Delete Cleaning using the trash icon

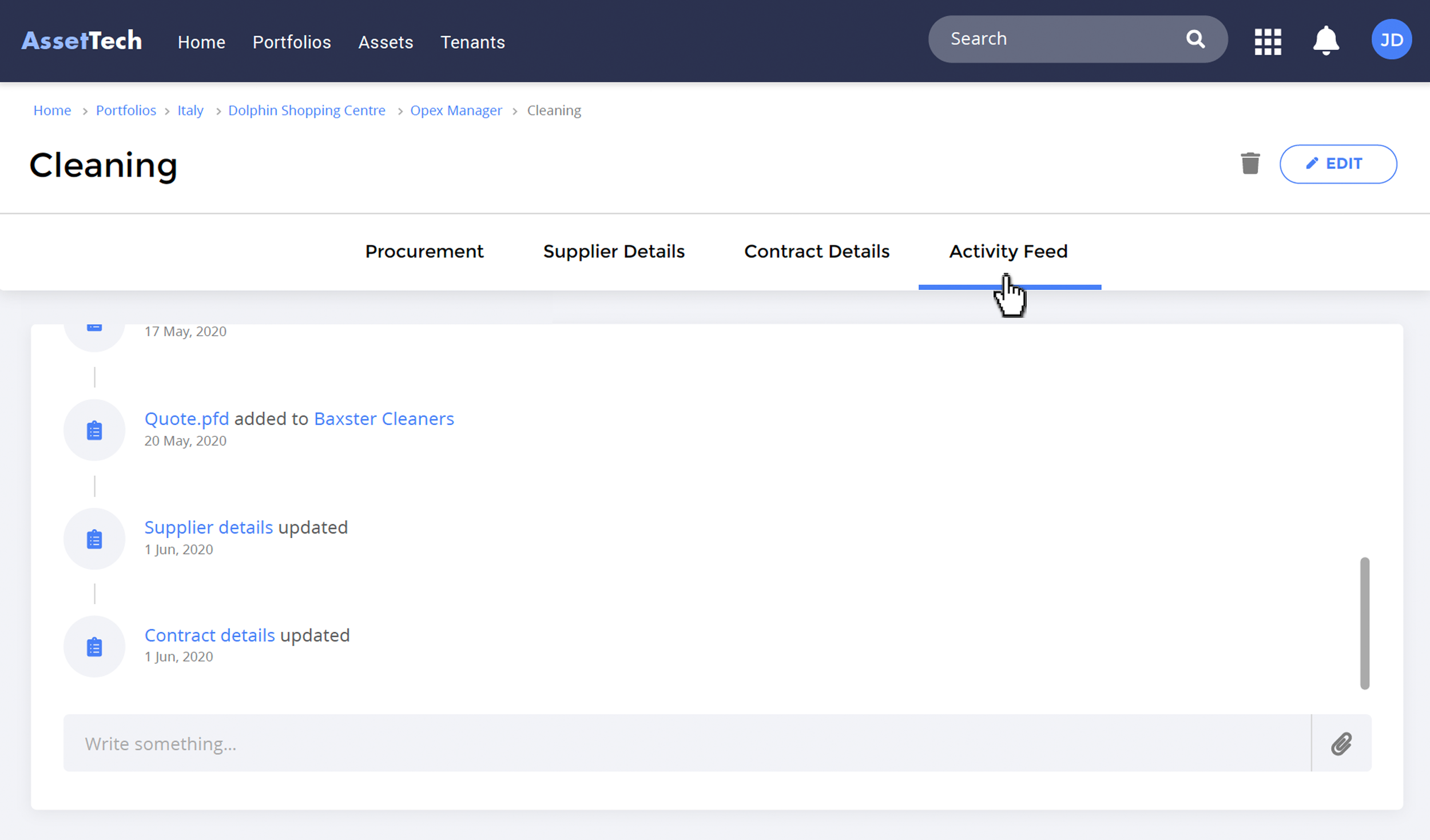point(1250,164)
